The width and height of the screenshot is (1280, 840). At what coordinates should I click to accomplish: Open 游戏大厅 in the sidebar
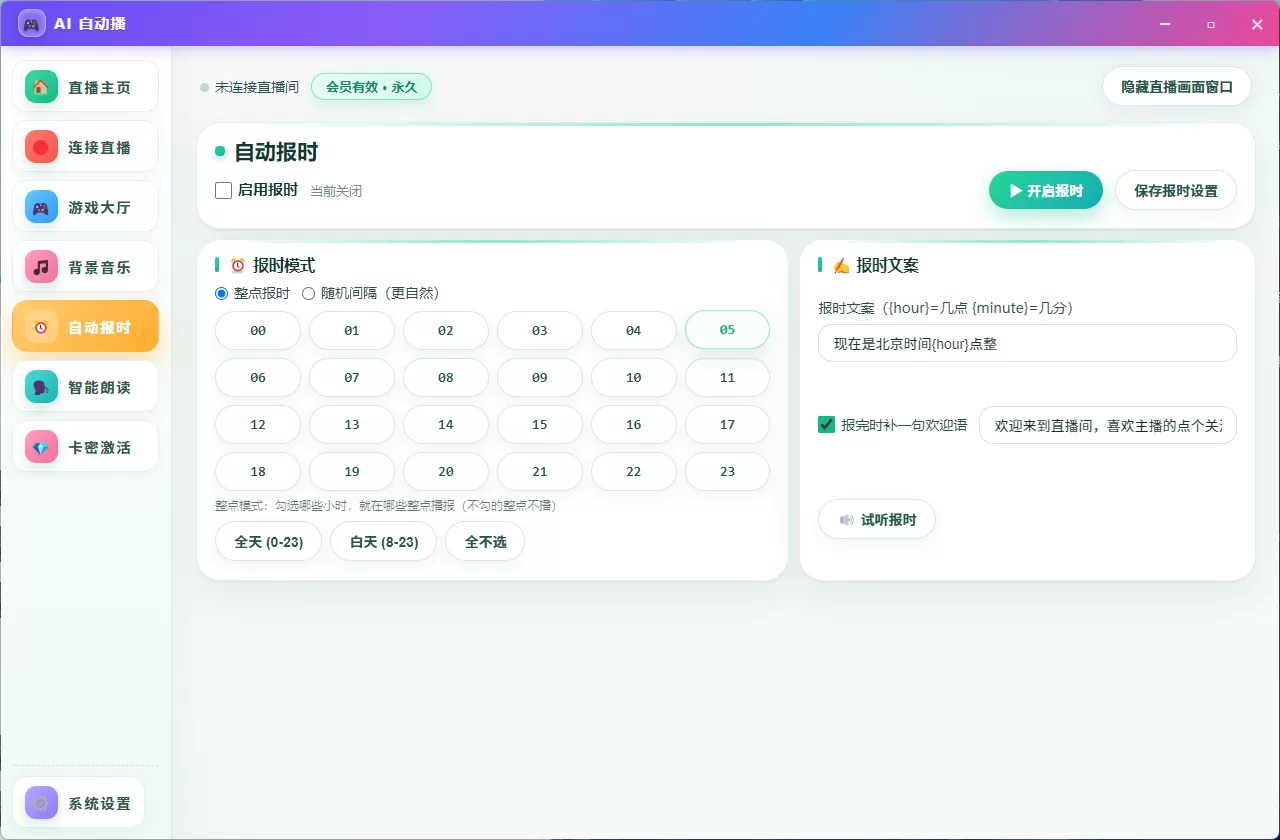tap(85, 207)
